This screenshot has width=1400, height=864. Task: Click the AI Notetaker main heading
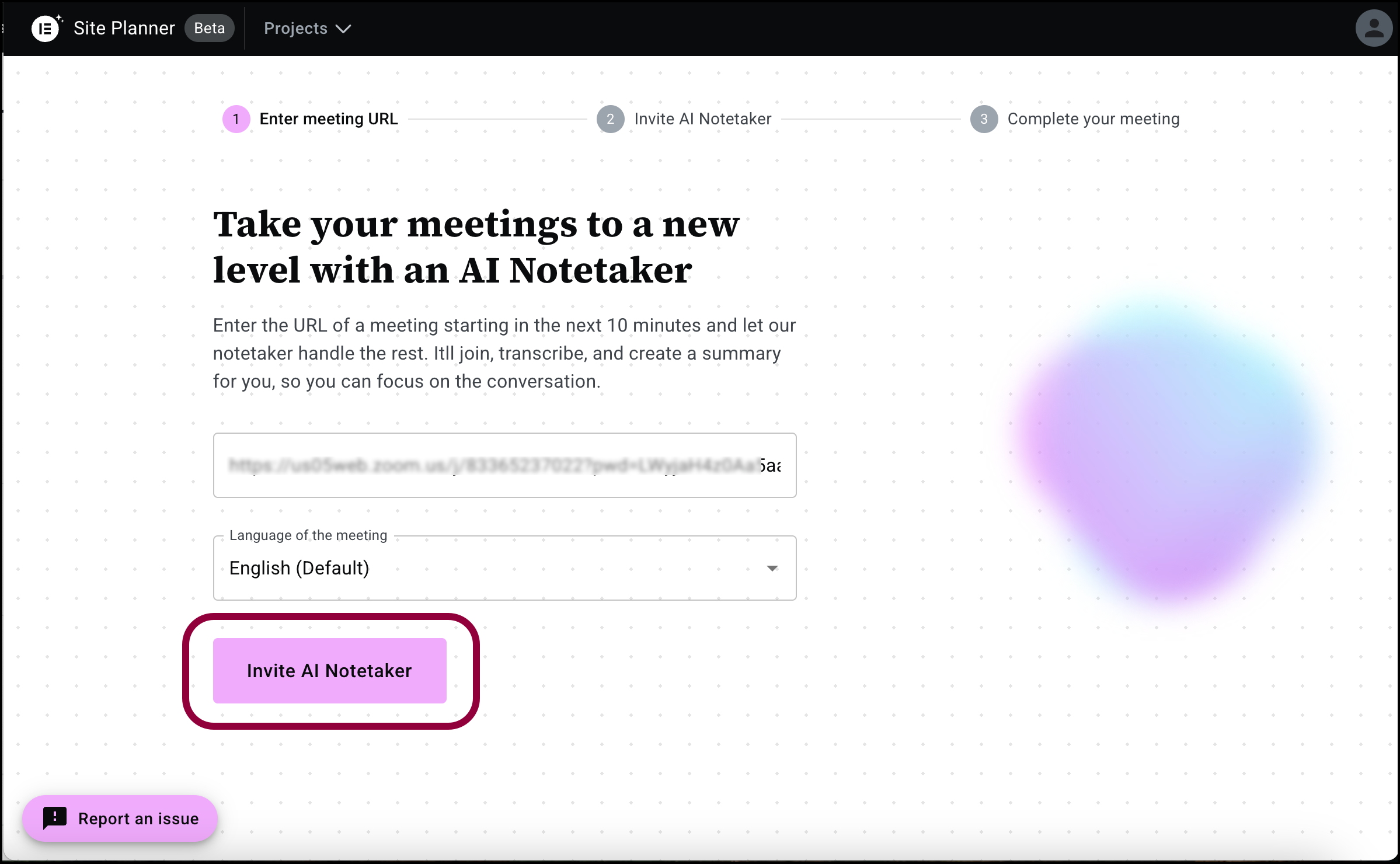(x=476, y=247)
